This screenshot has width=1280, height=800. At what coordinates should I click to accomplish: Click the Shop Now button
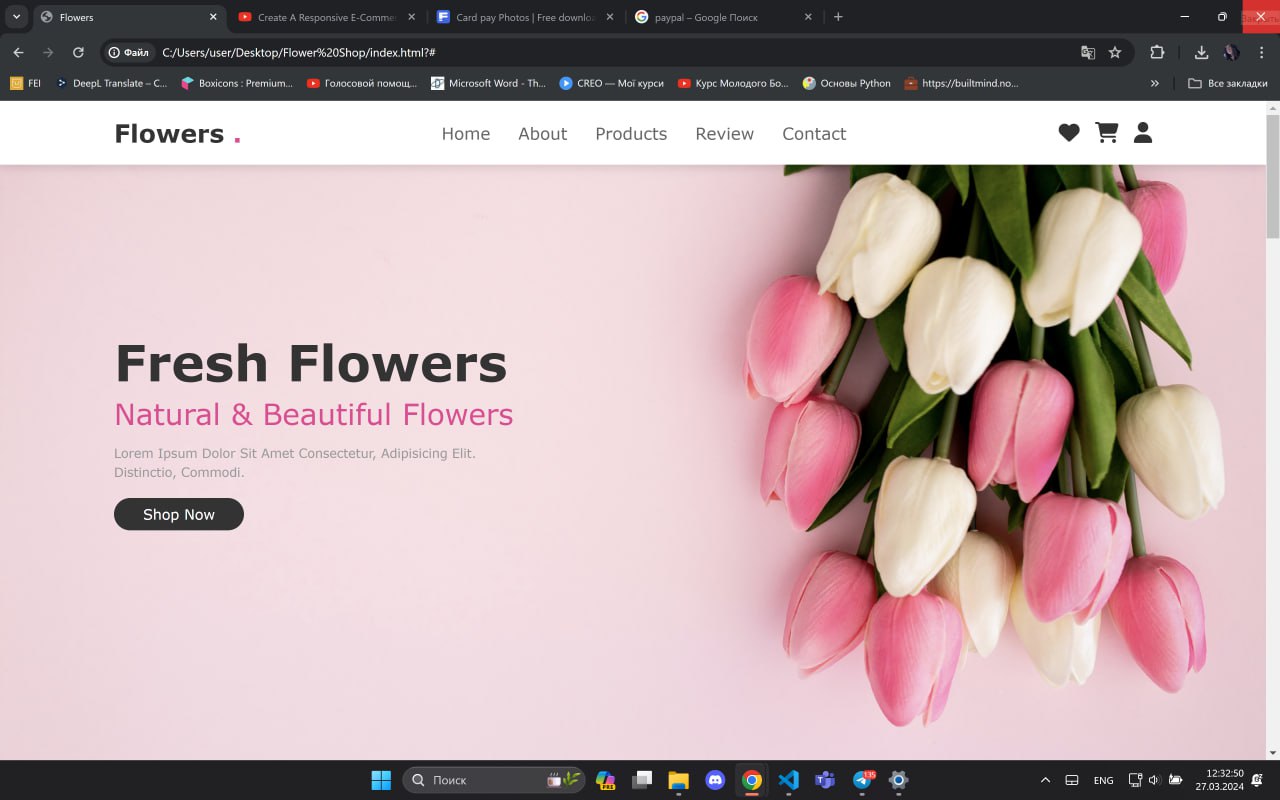coord(178,514)
